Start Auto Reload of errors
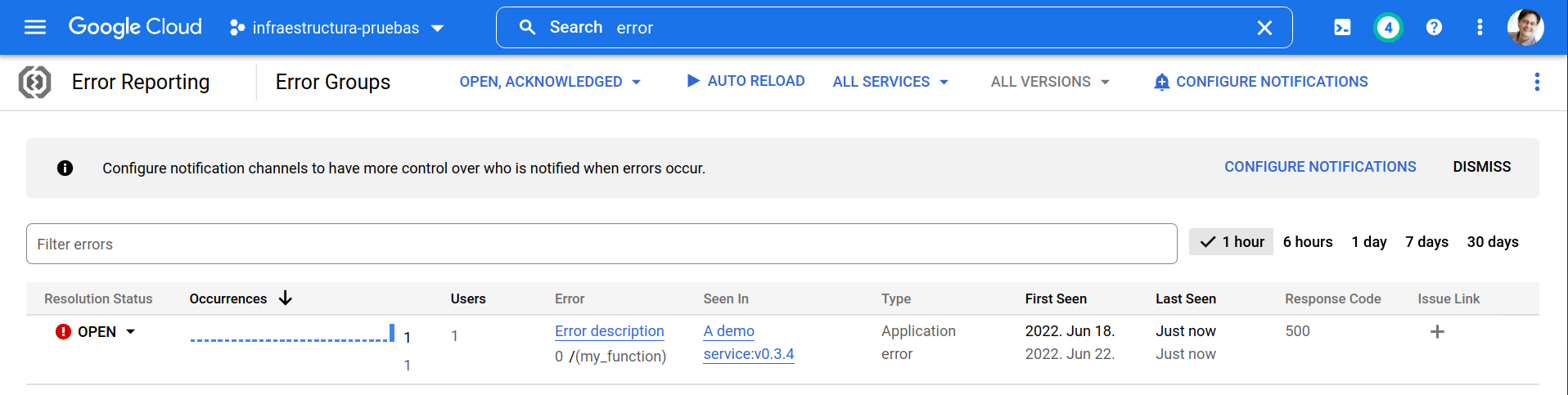This screenshot has width=1568, height=395. [x=746, y=81]
